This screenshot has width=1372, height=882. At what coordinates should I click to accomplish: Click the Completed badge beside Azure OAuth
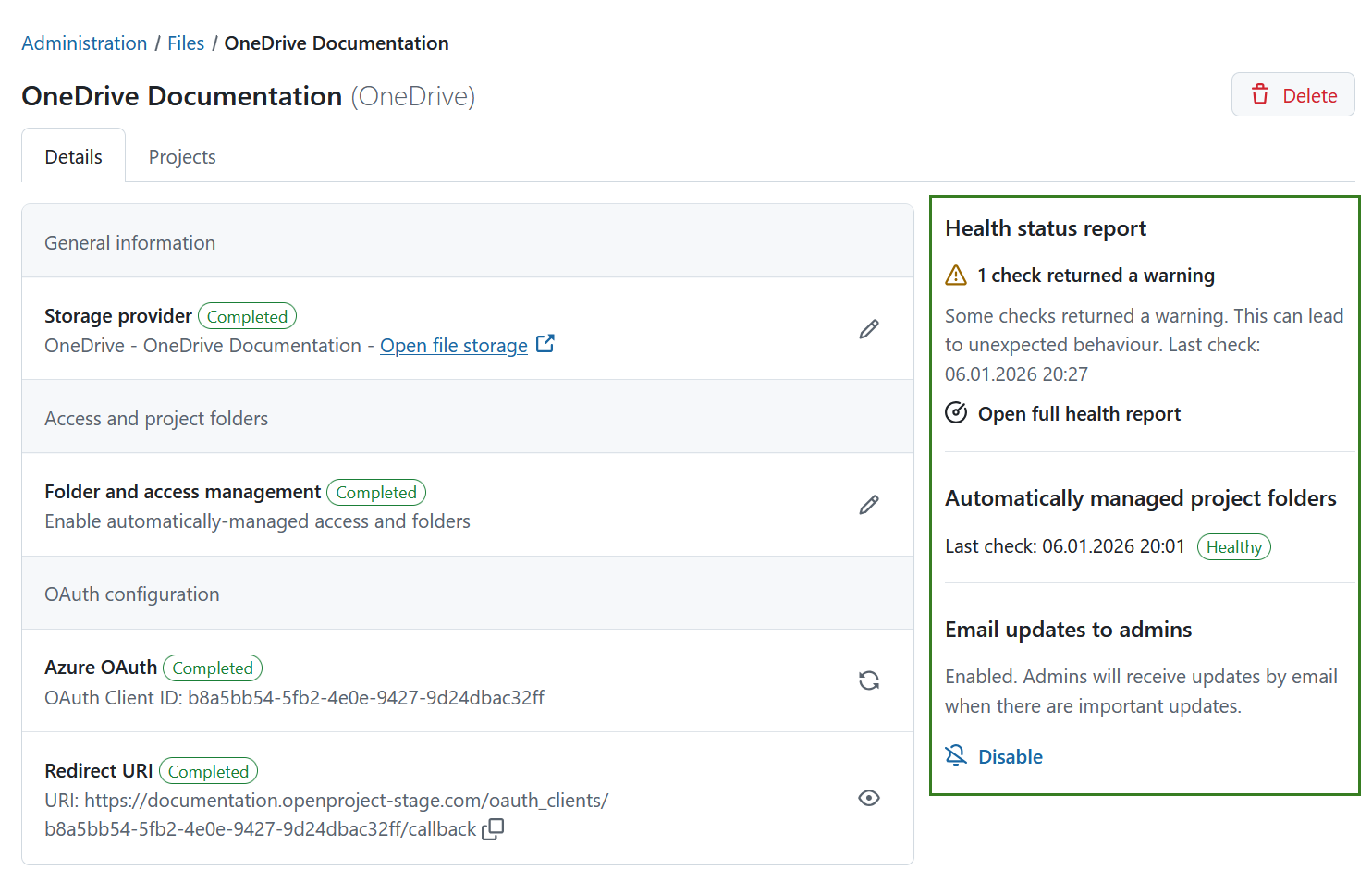coord(213,668)
